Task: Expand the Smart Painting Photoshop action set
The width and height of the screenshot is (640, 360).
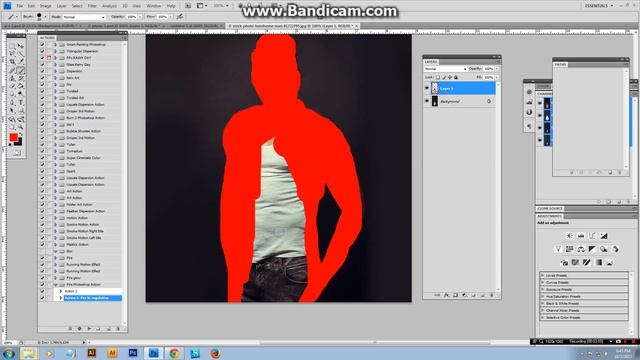Action: tap(56, 44)
